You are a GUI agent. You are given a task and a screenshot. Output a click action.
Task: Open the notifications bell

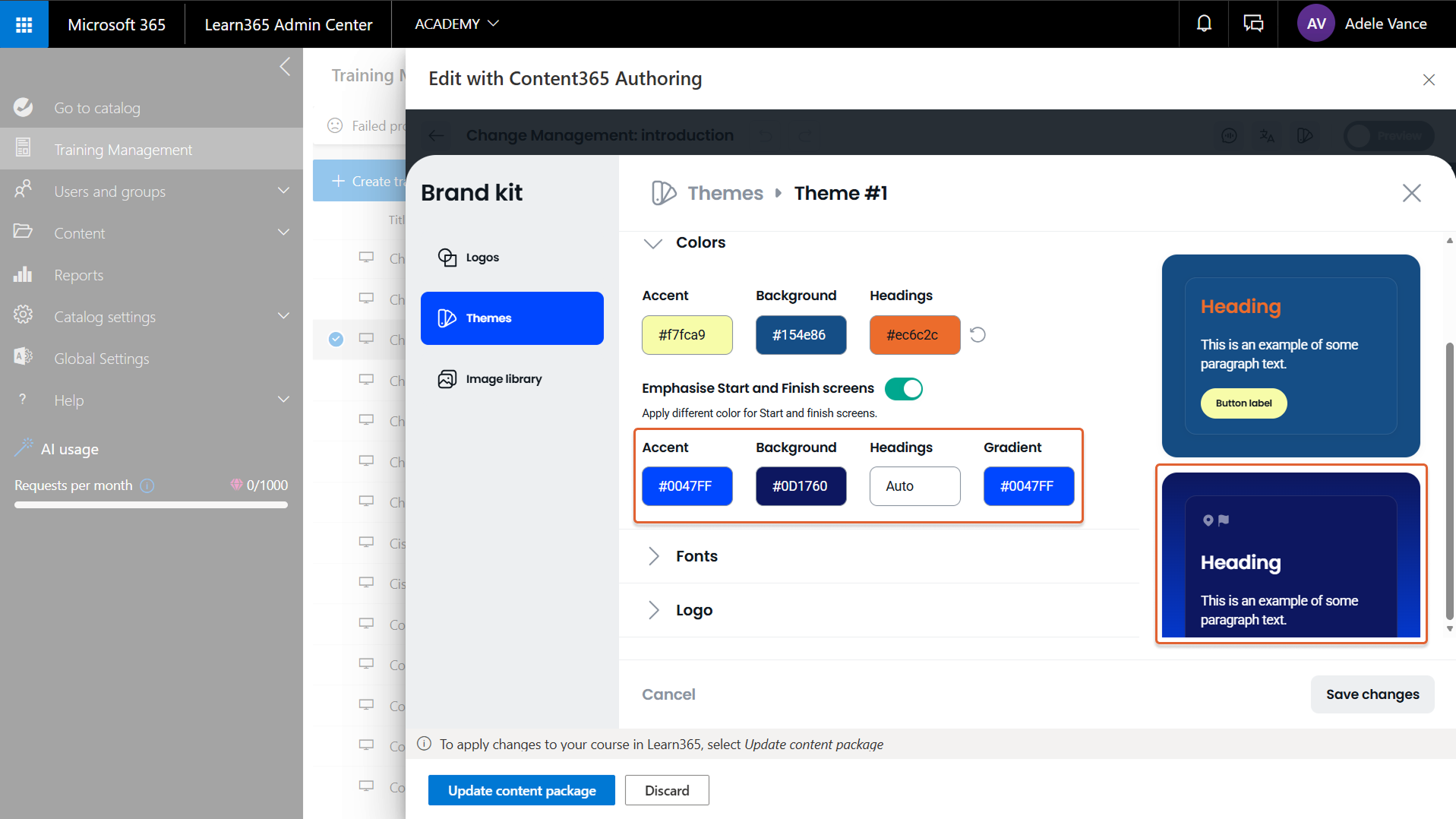(x=1204, y=24)
